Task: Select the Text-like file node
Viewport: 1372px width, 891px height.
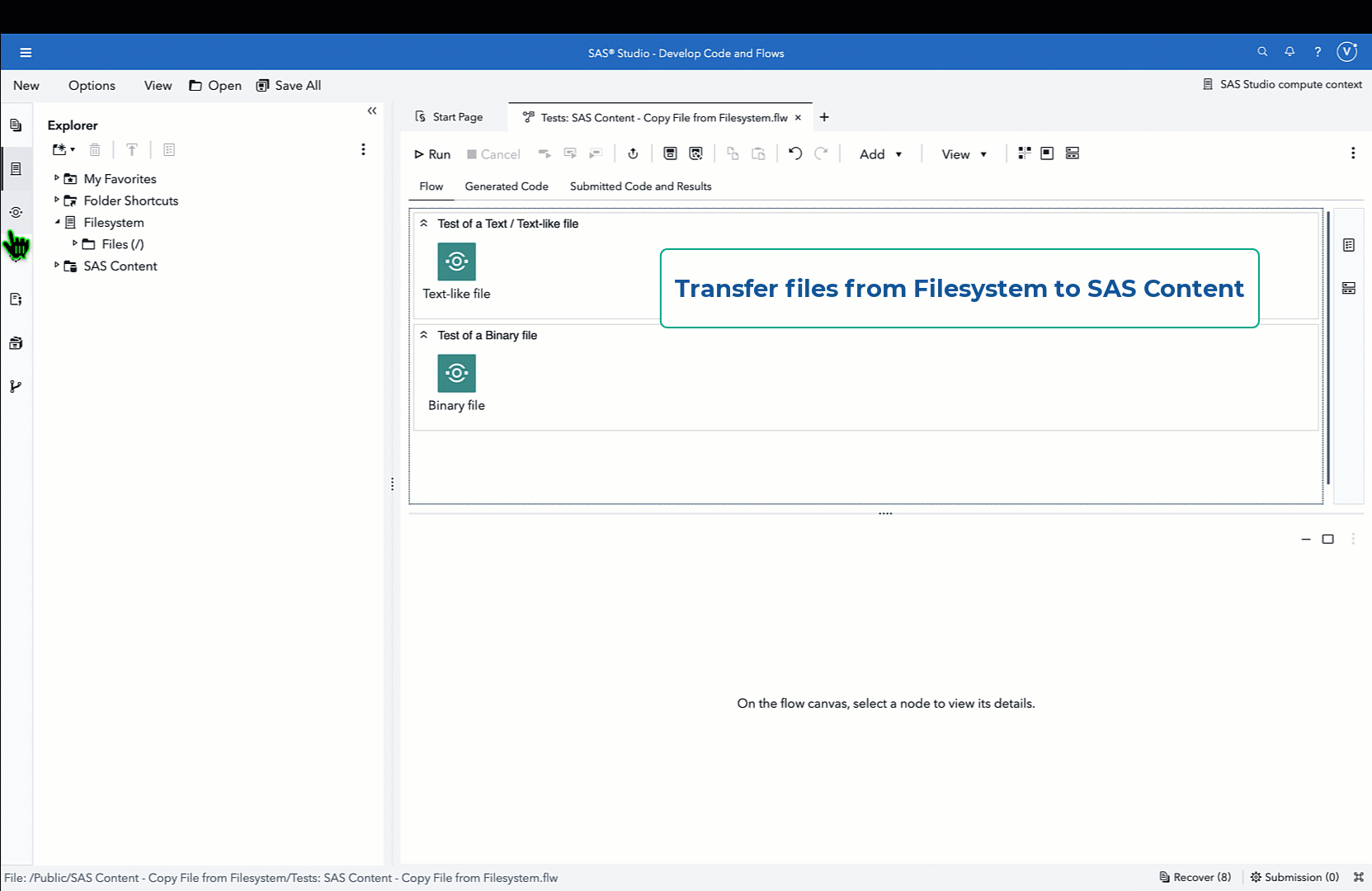Action: click(x=456, y=262)
